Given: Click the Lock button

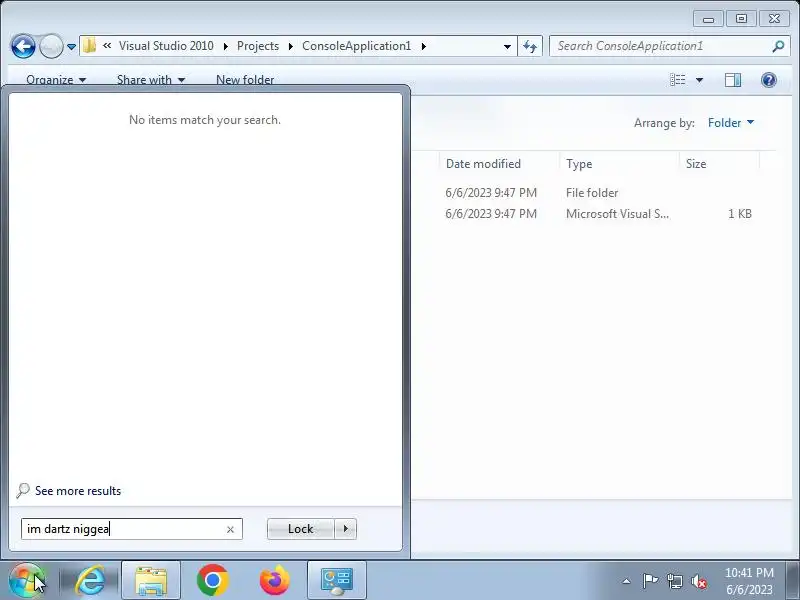Looking at the screenshot, I should click(x=301, y=529).
